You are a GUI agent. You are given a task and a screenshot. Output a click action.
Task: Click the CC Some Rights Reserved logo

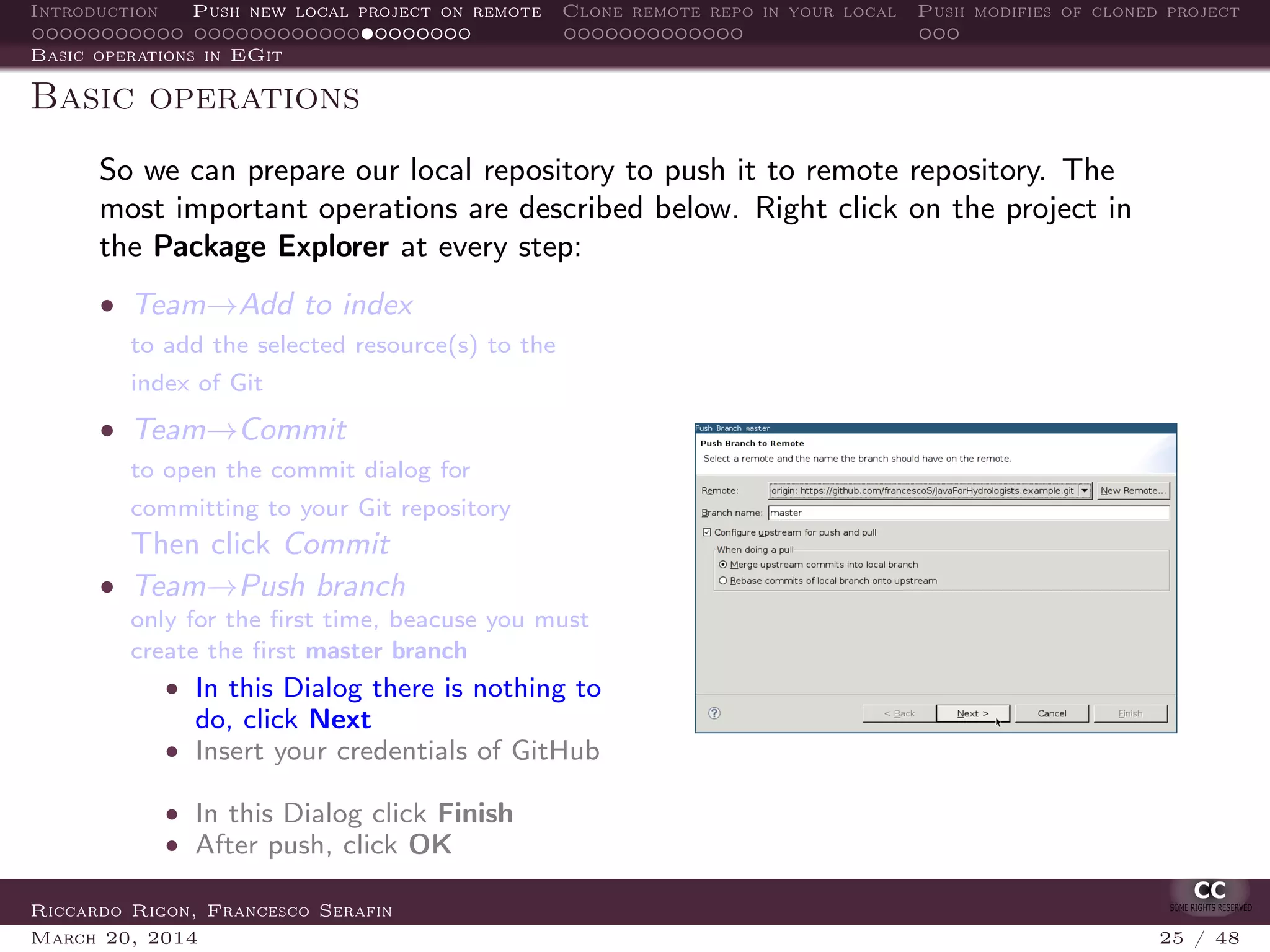coord(1210,896)
